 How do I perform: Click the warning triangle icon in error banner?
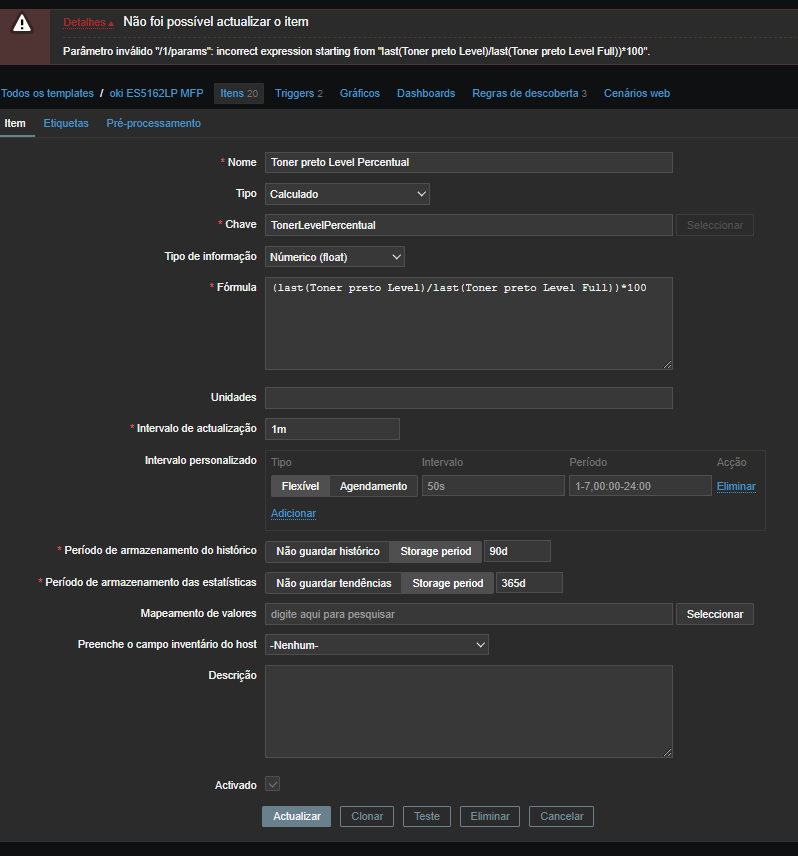(24, 24)
